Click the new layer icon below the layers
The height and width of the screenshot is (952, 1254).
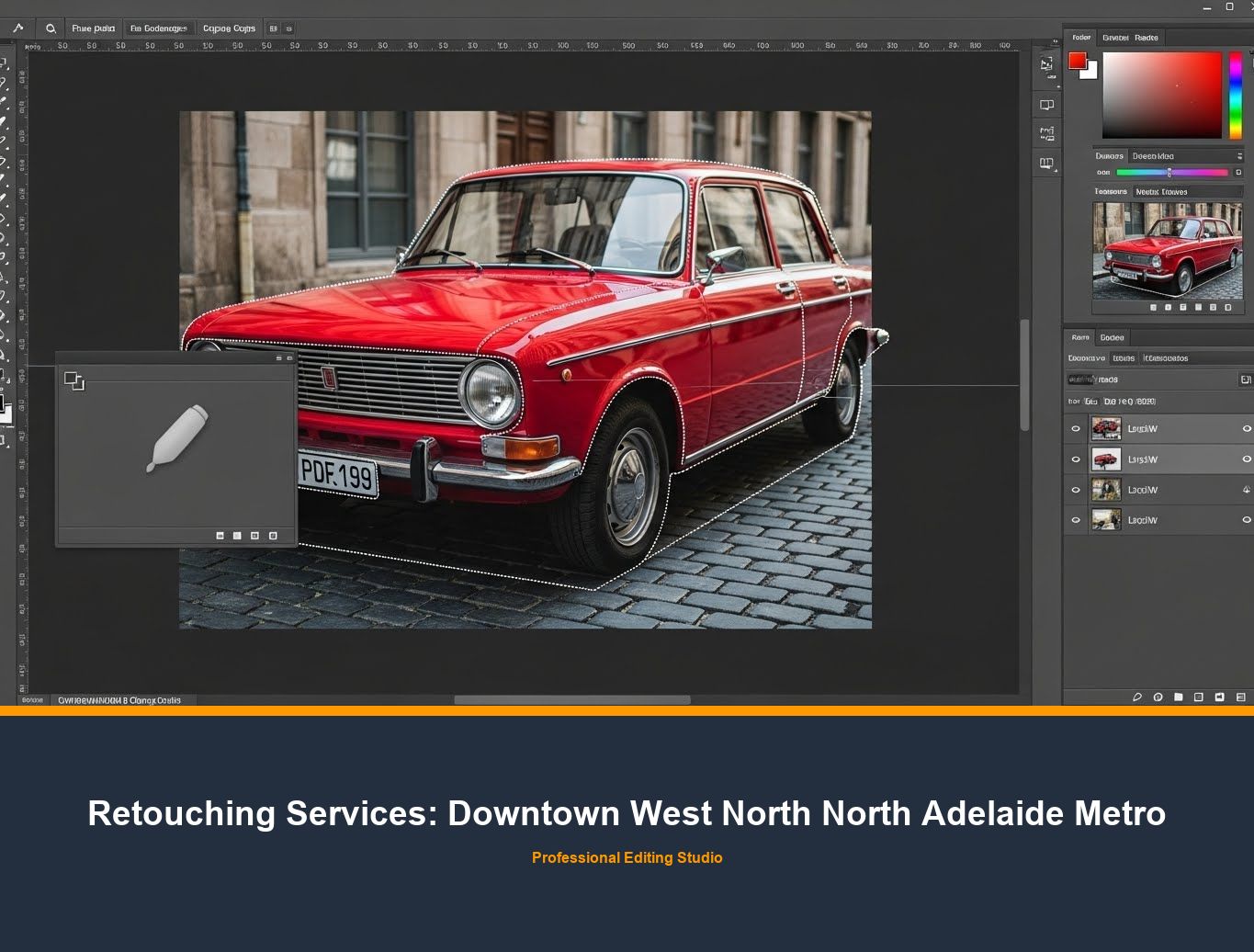tap(1217, 697)
